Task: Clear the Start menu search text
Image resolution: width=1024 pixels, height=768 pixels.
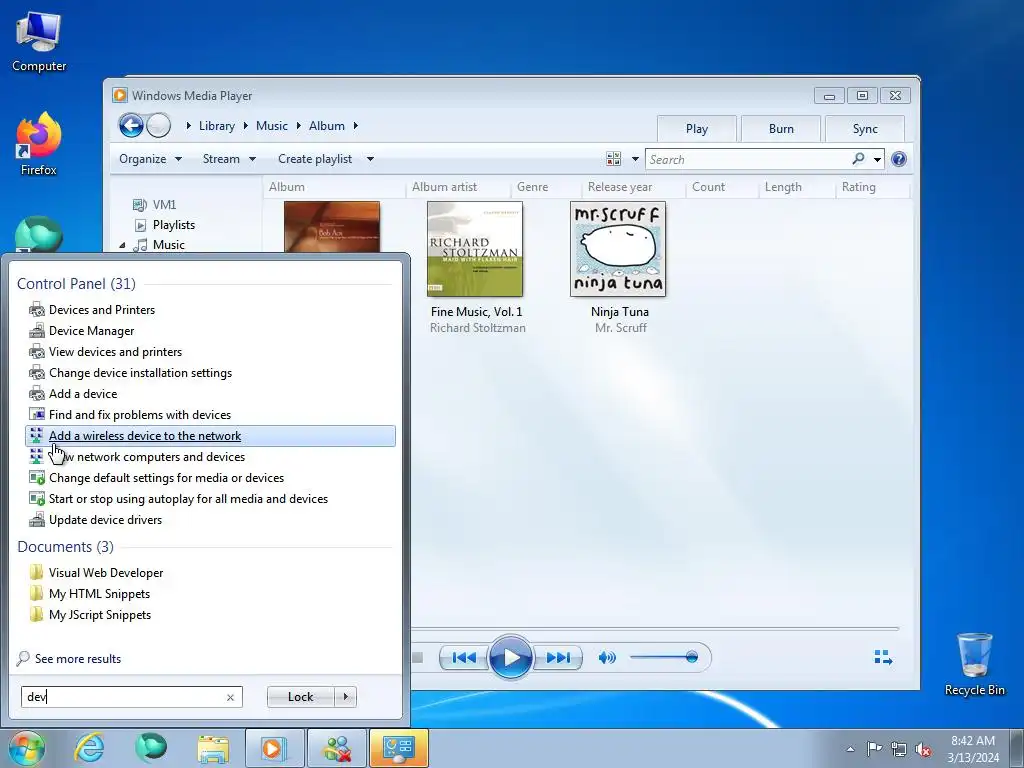Action: pyautogui.click(x=230, y=697)
